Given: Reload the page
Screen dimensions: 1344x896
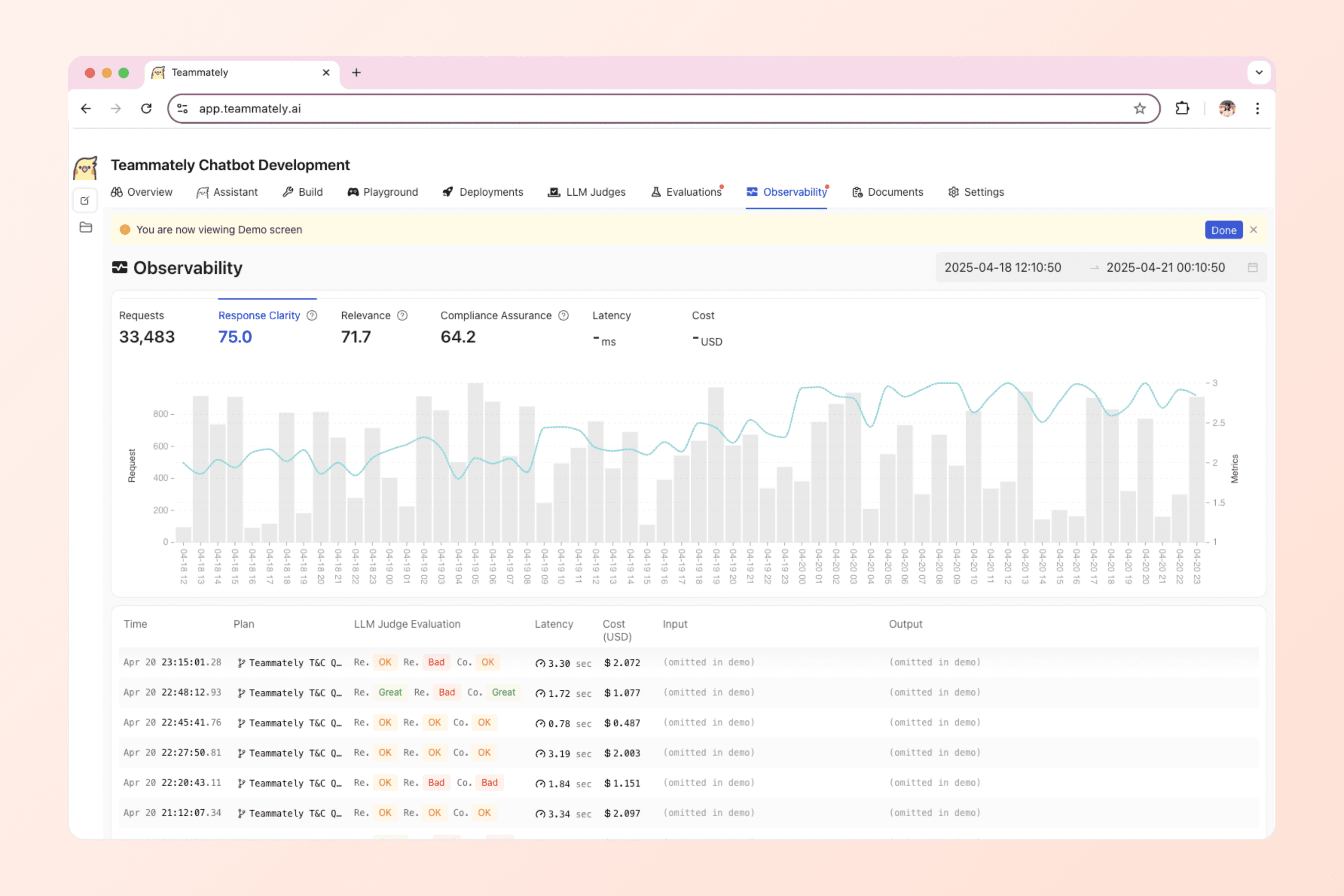Looking at the screenshot, I should (146, 109).
